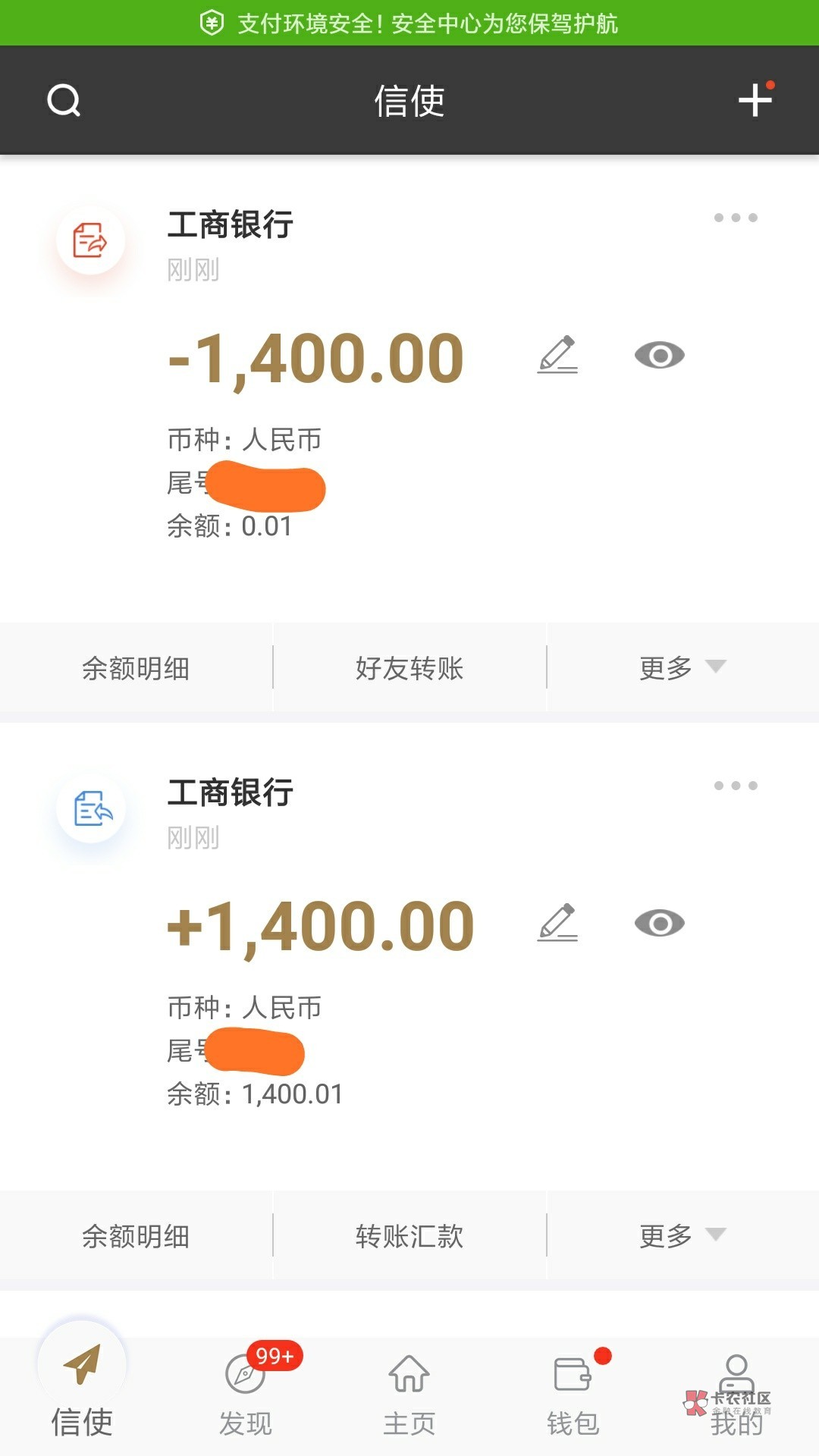Expand 更多 under the first transaction
Viewport: 819px width, 1456px height.
point(682,668)
